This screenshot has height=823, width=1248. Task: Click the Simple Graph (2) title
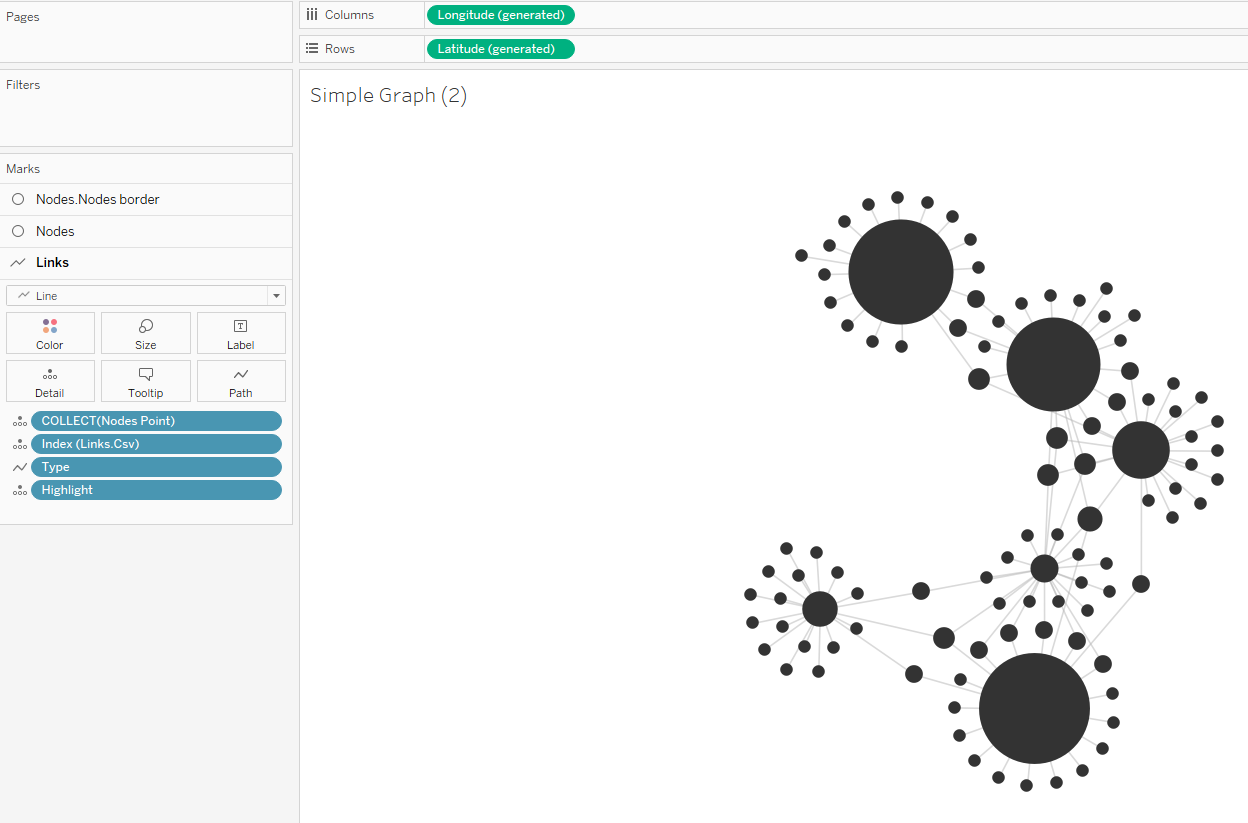[x=388, y=96]
